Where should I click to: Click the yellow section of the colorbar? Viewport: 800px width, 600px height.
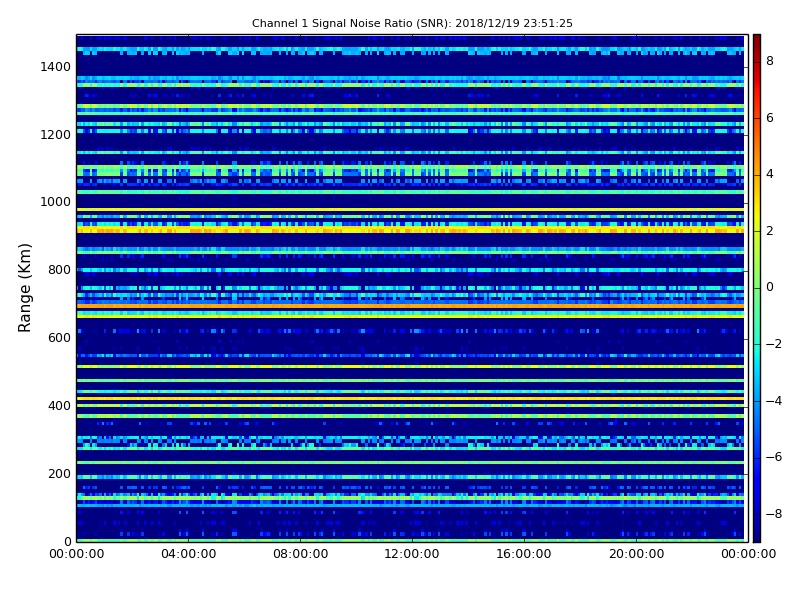point(757,207)
